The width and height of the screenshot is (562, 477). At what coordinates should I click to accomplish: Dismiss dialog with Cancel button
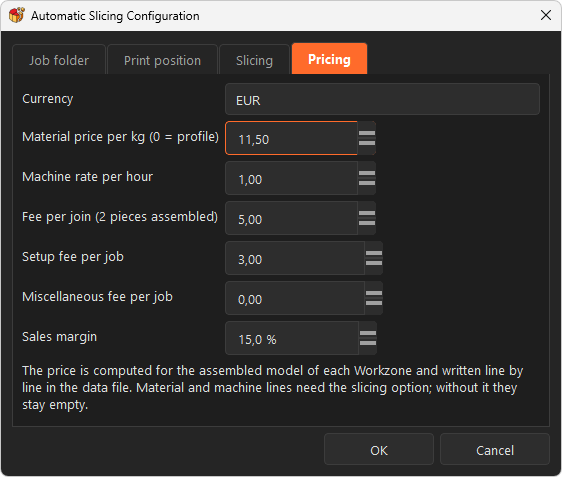pyautogui.click(x=495, y=449)
